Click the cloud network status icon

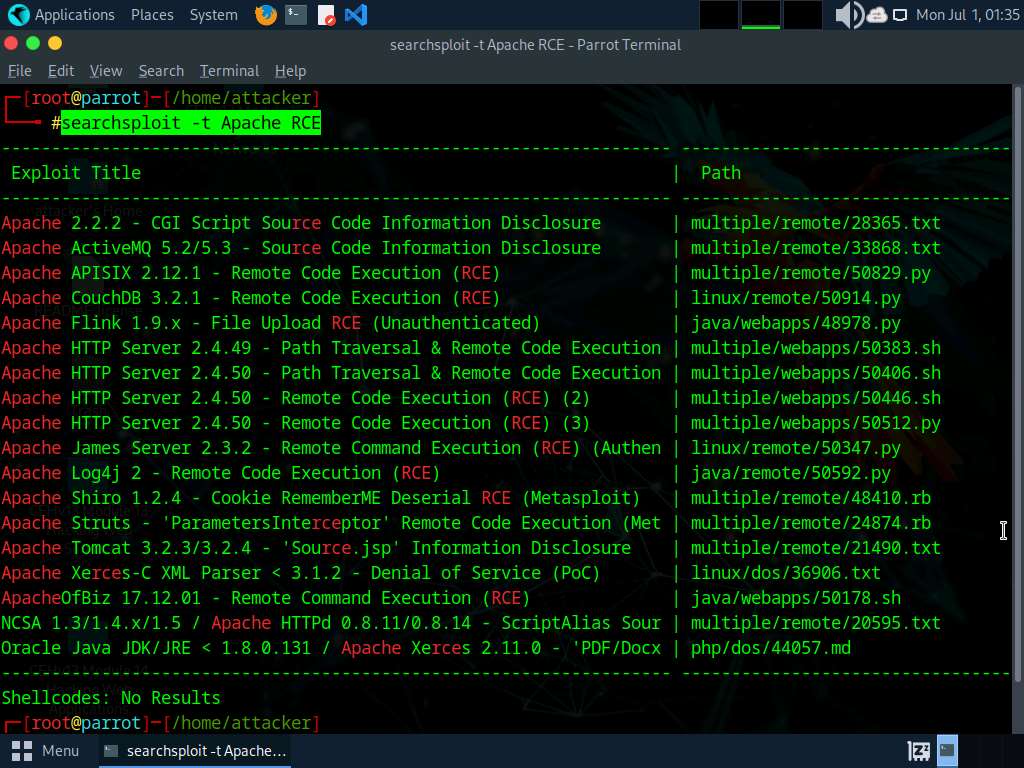(x=877, y=15)
